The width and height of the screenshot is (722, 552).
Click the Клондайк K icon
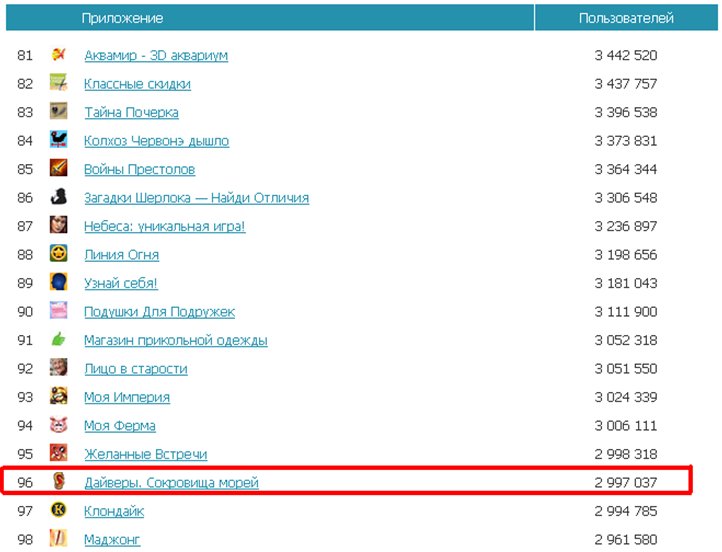[58, 510]
